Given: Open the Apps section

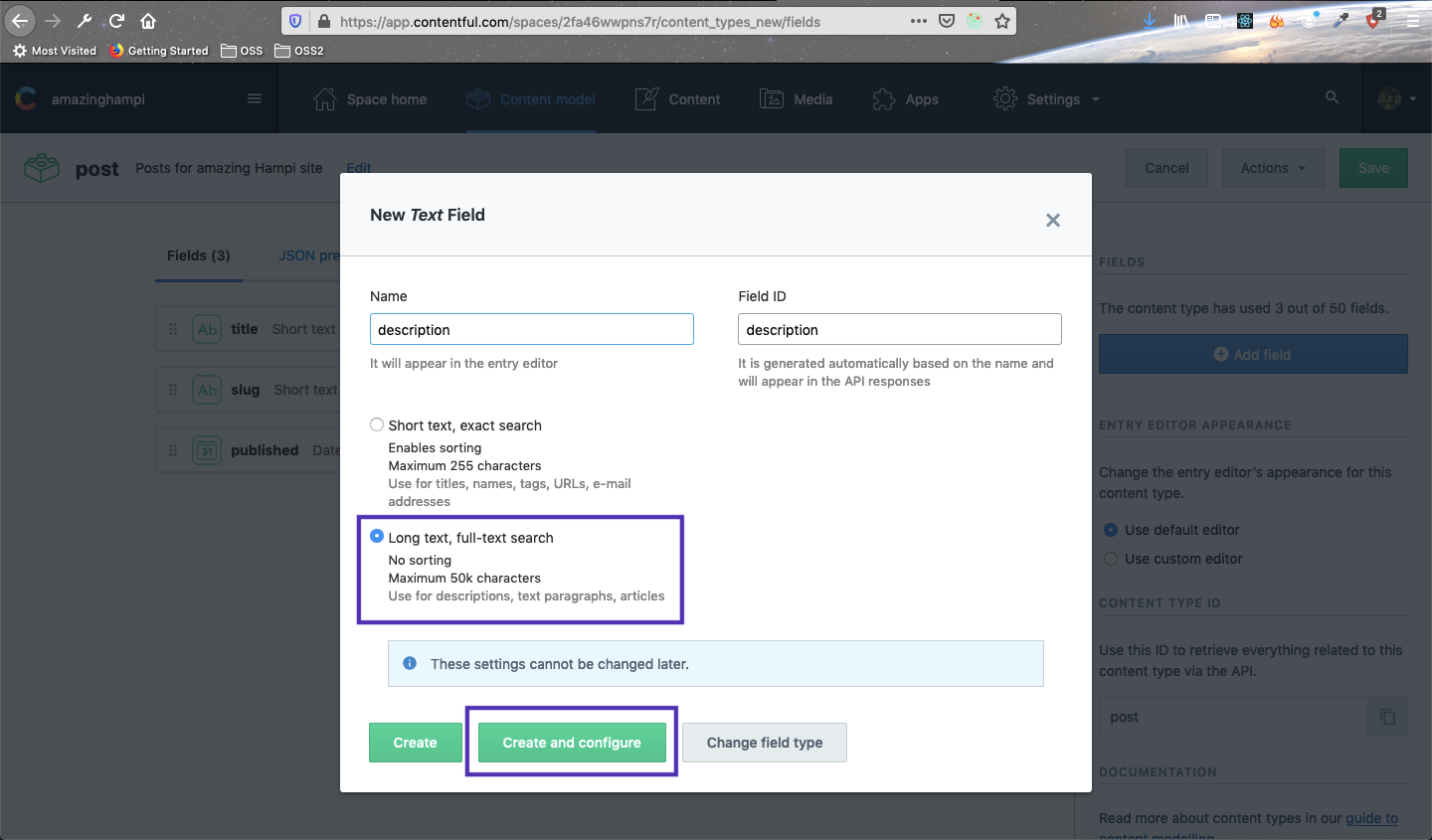Looking at the screenshot, I should click(905, 99).
